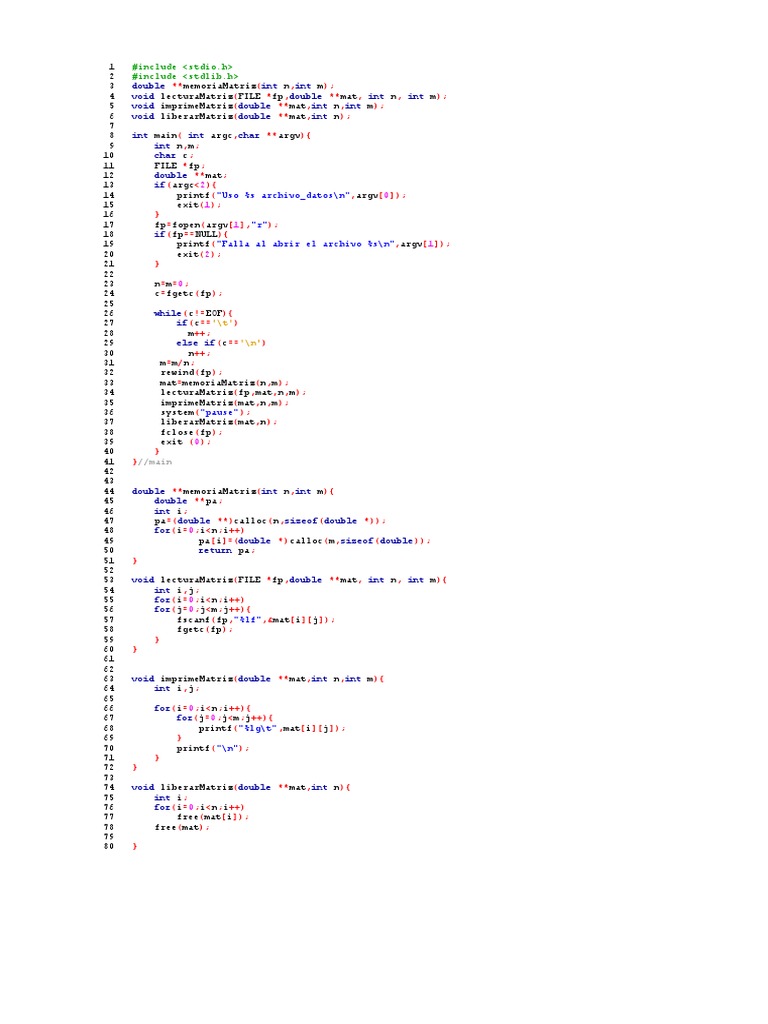The image size is (768, 1024).
Task: Click 'int main( int argc,char **argv){' line
Action: pos(221,136)
